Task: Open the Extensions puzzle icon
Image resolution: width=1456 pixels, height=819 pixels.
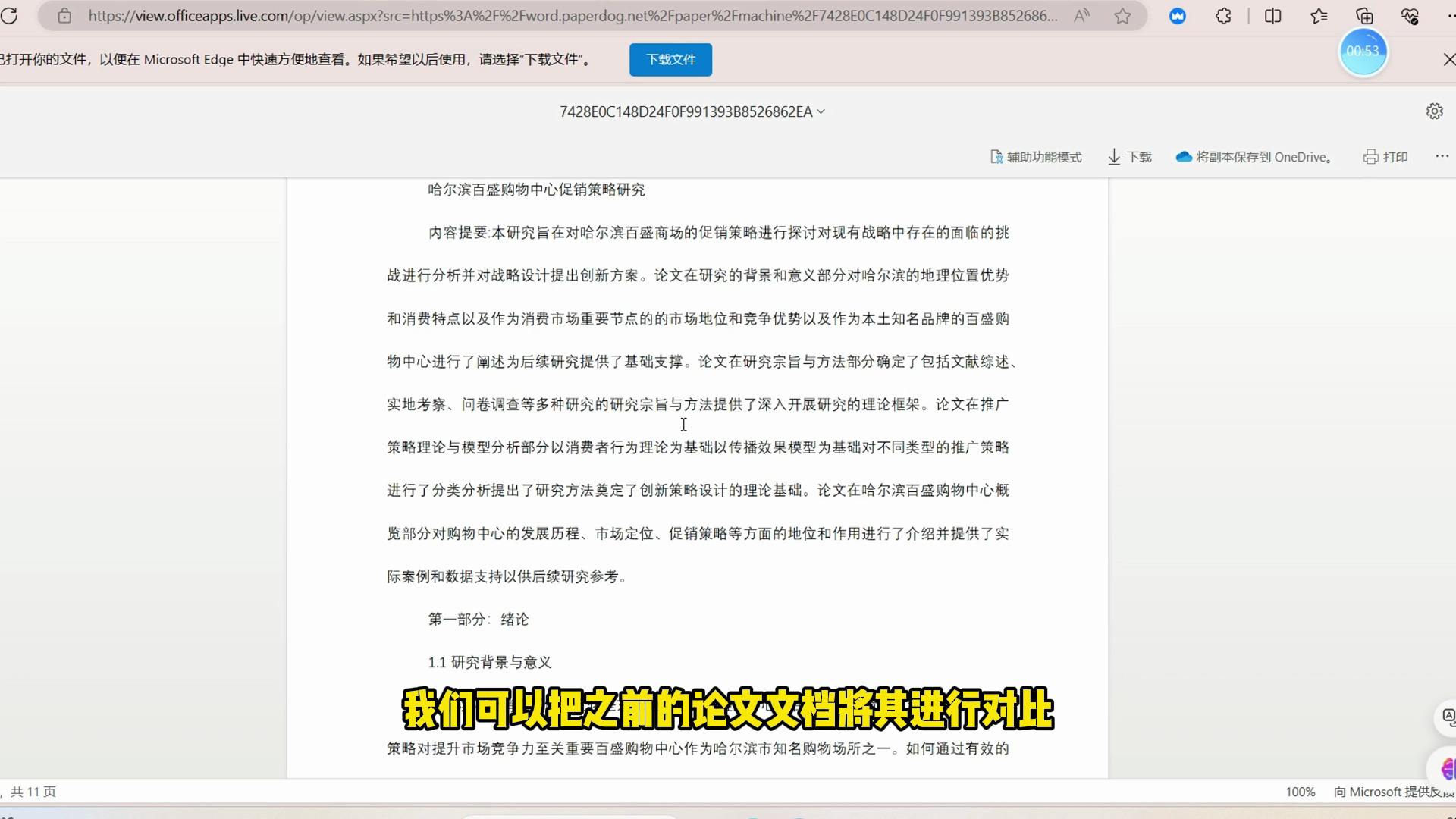Action: 1223,16
